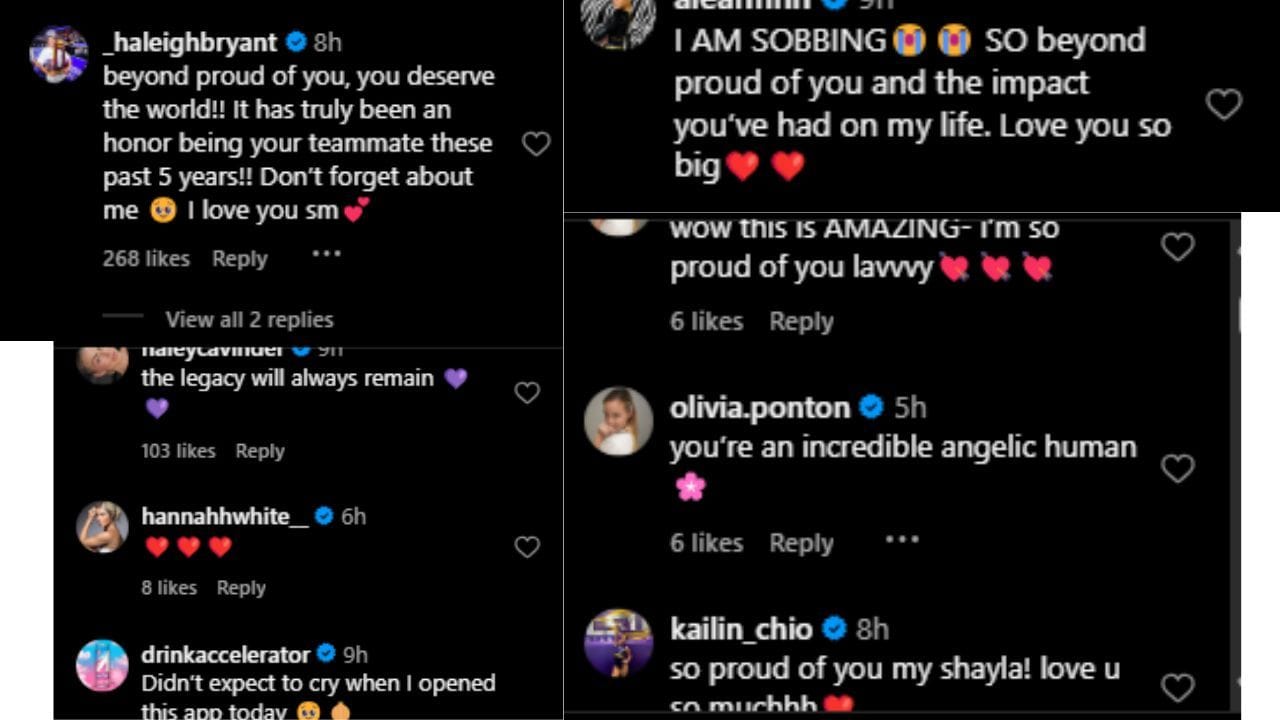Open kailin_chio's LSU profile avatar
This screenshot has width=1280, height=720.
(618, 642)
